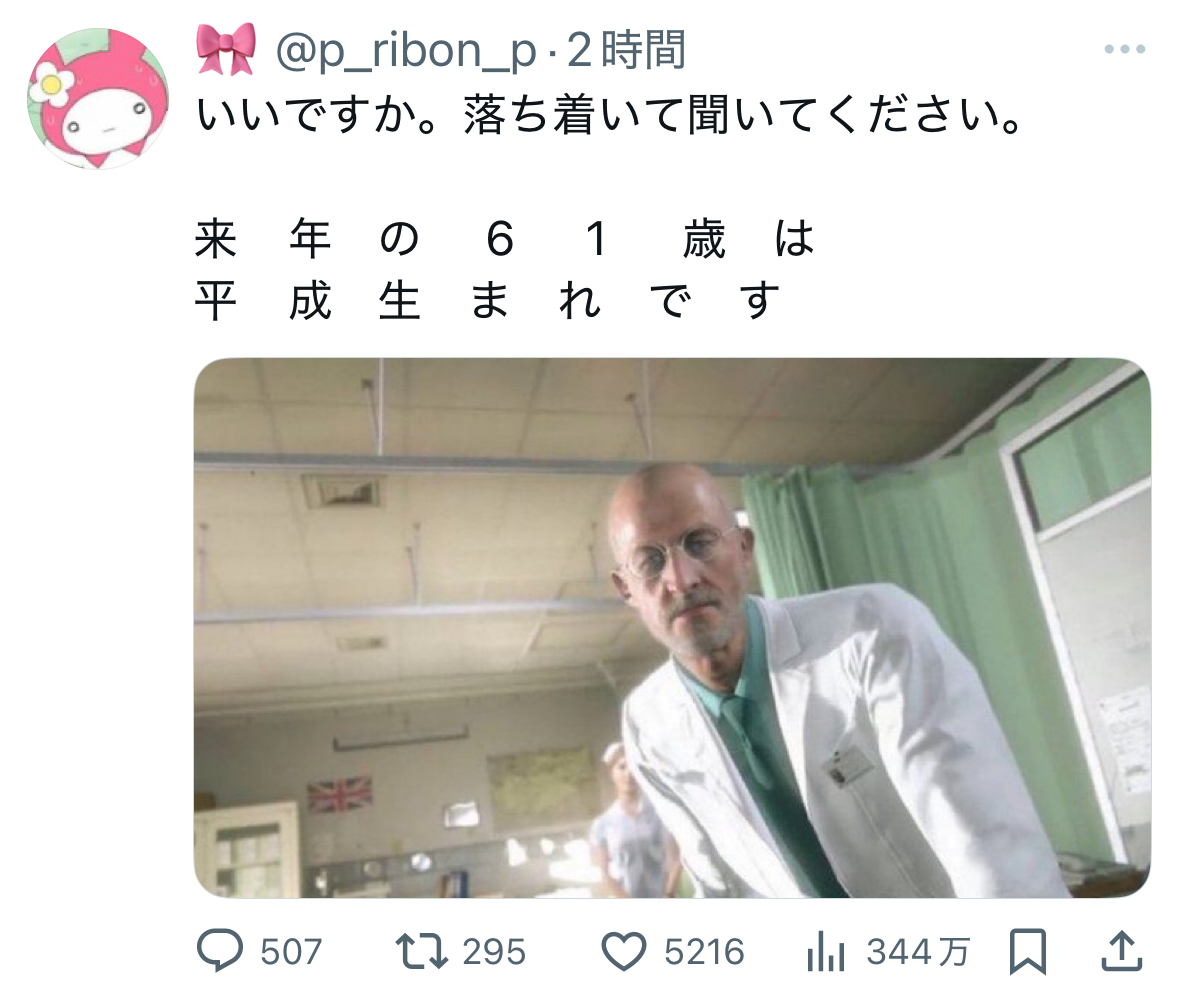Click the pink ribbon emoji display name
Viewport: 1179px width, 986px height.
[226, 50]
